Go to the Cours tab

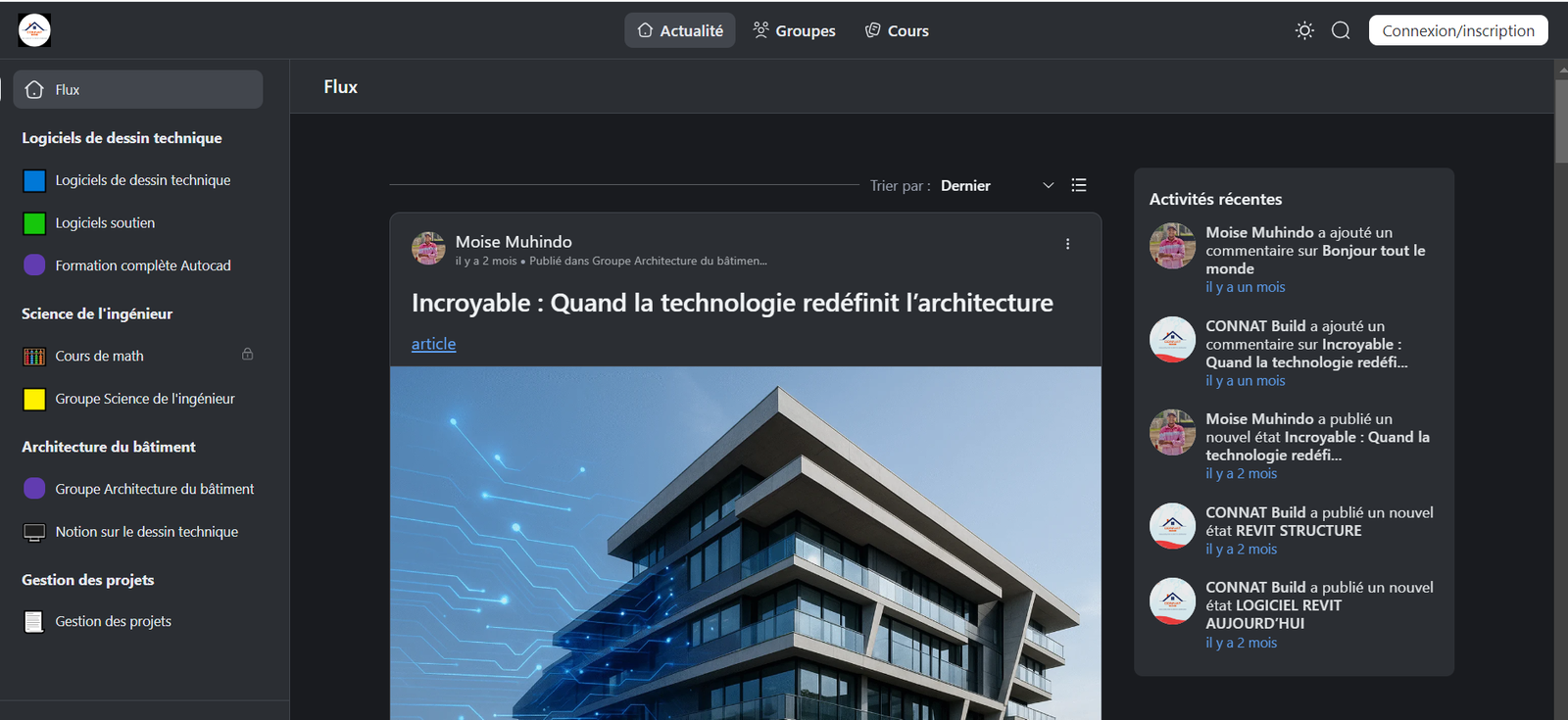pos(897,30)
